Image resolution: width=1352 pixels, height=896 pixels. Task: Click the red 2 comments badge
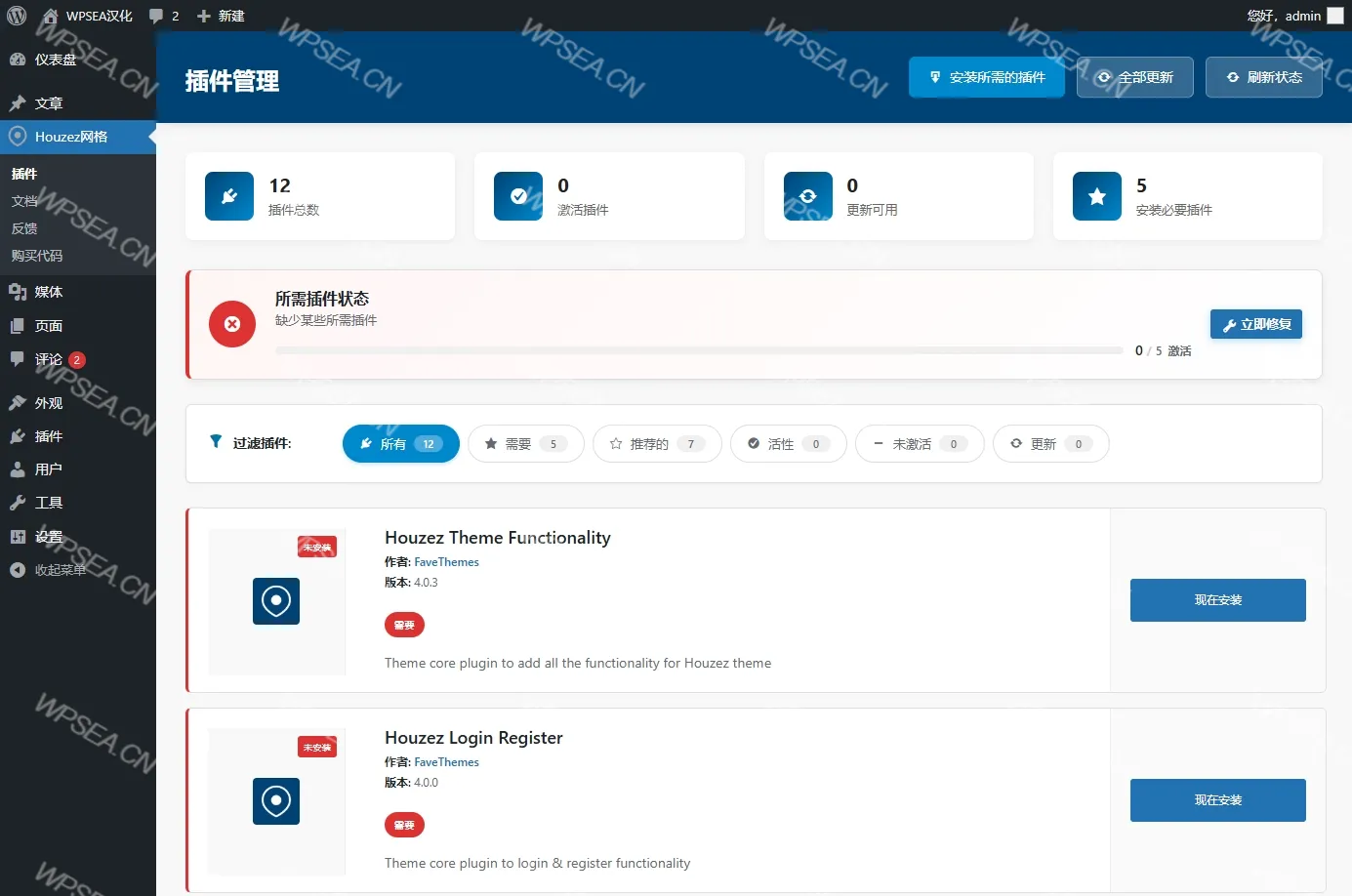[77, 360]
